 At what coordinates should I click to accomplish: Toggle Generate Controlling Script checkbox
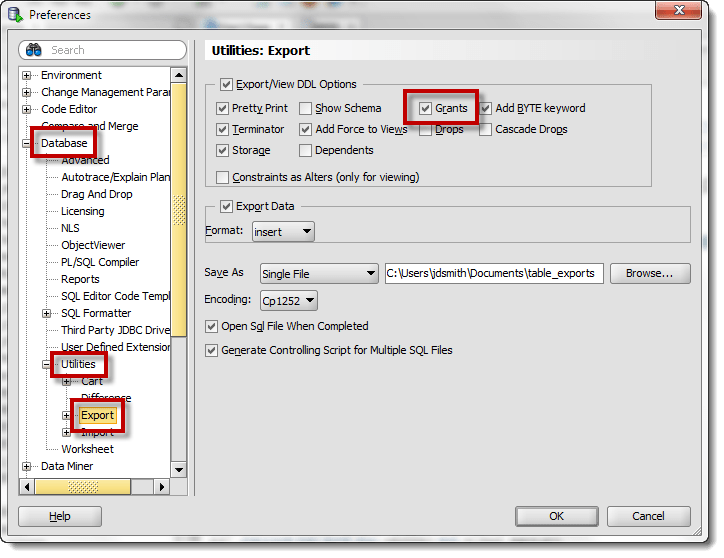click(211, 350)
